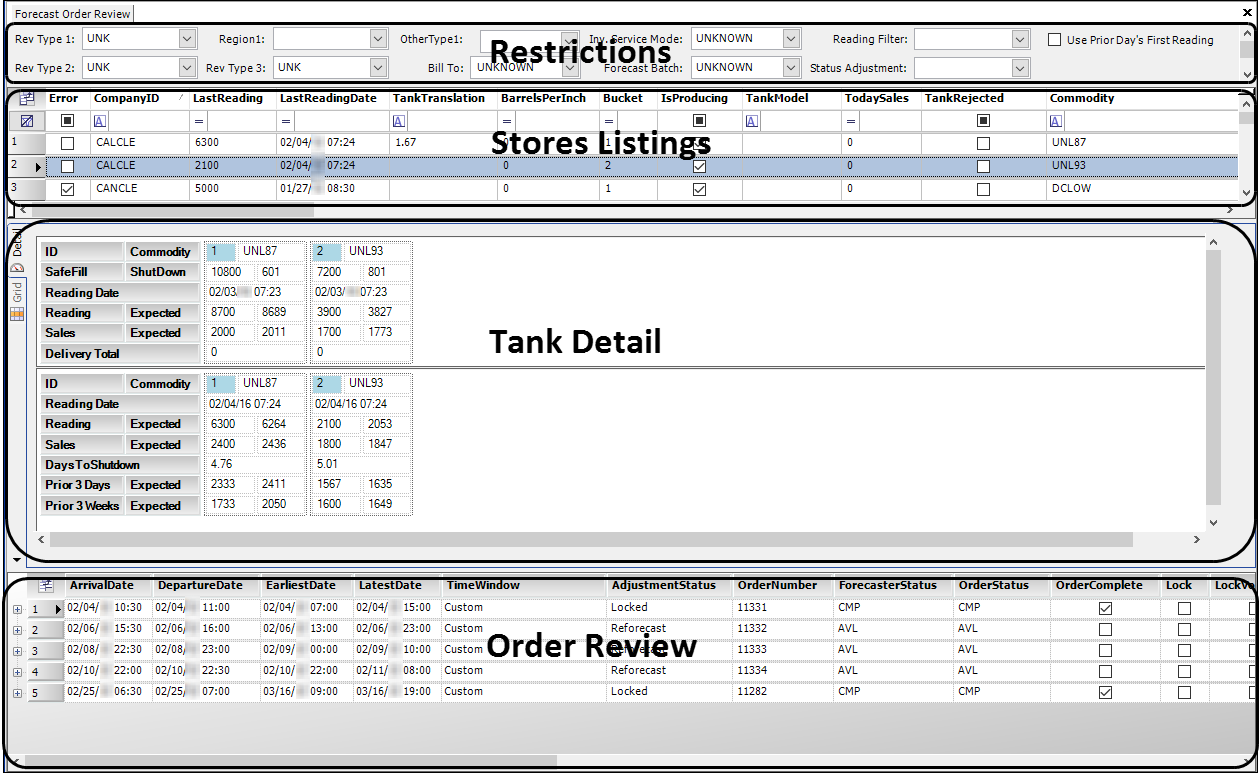Click the column chooser icon in the Order Review grid

[x=45, y=586]
